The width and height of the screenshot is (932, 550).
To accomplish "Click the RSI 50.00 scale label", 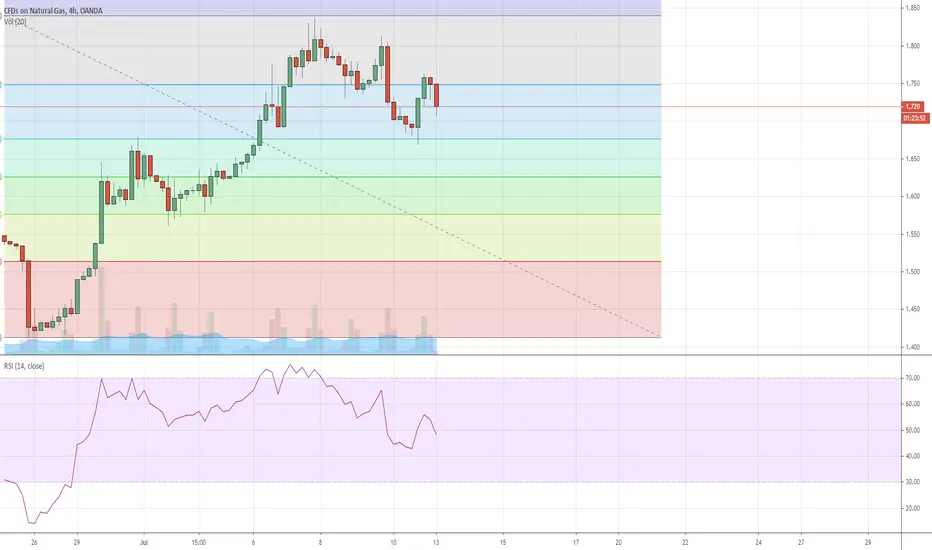I will 912,430.
